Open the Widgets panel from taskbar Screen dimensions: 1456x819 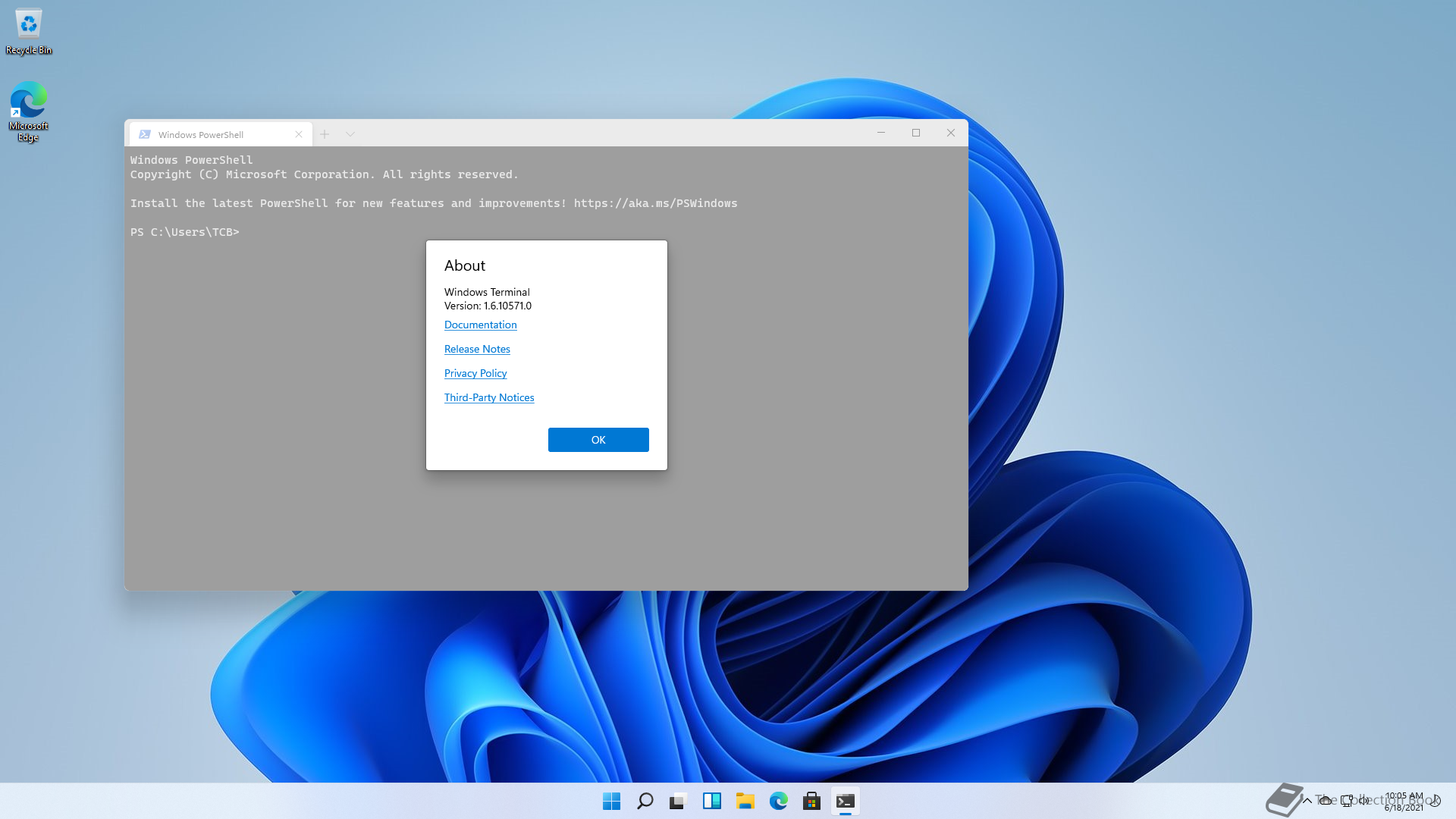coord(711,801)
